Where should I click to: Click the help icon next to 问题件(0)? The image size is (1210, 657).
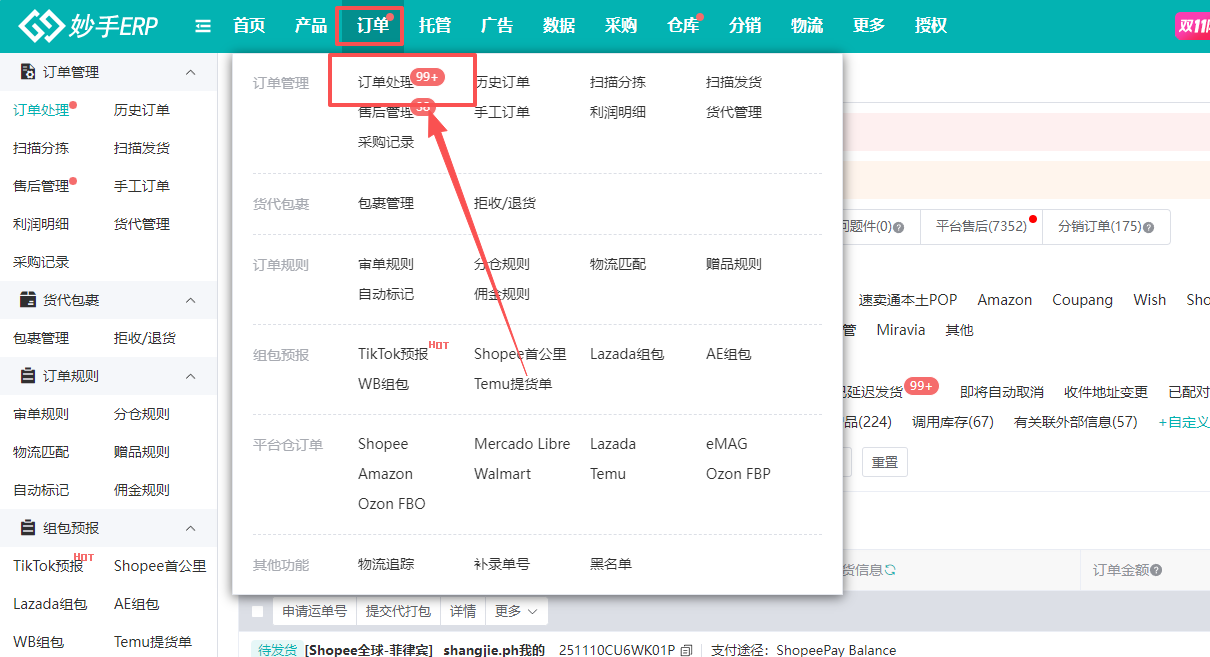pyautogui.click(x=898, y=227)
